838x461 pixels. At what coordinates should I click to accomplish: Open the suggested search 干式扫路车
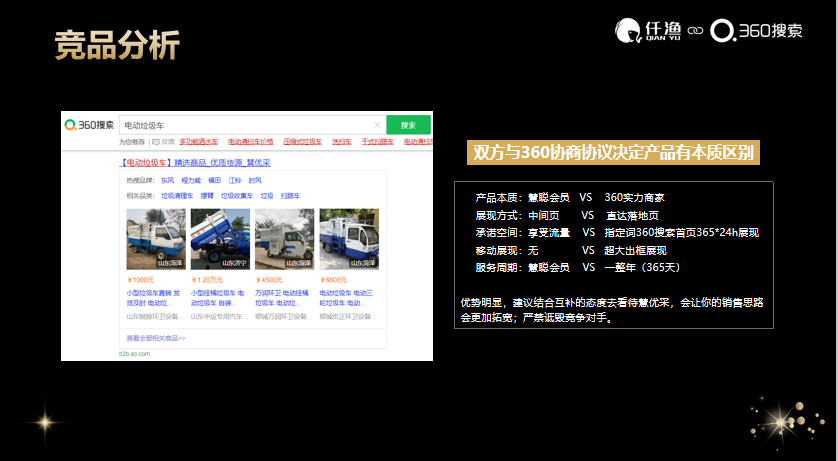coord(377,142)
